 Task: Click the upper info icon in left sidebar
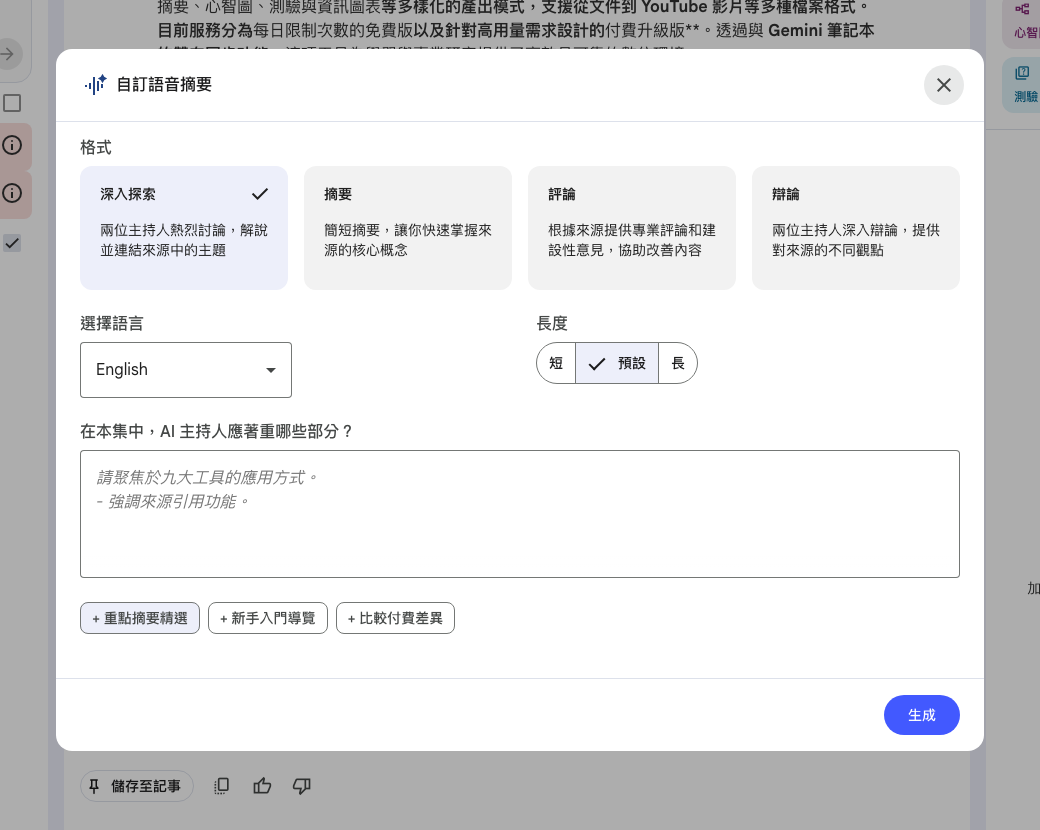click(x=12, y=145)
